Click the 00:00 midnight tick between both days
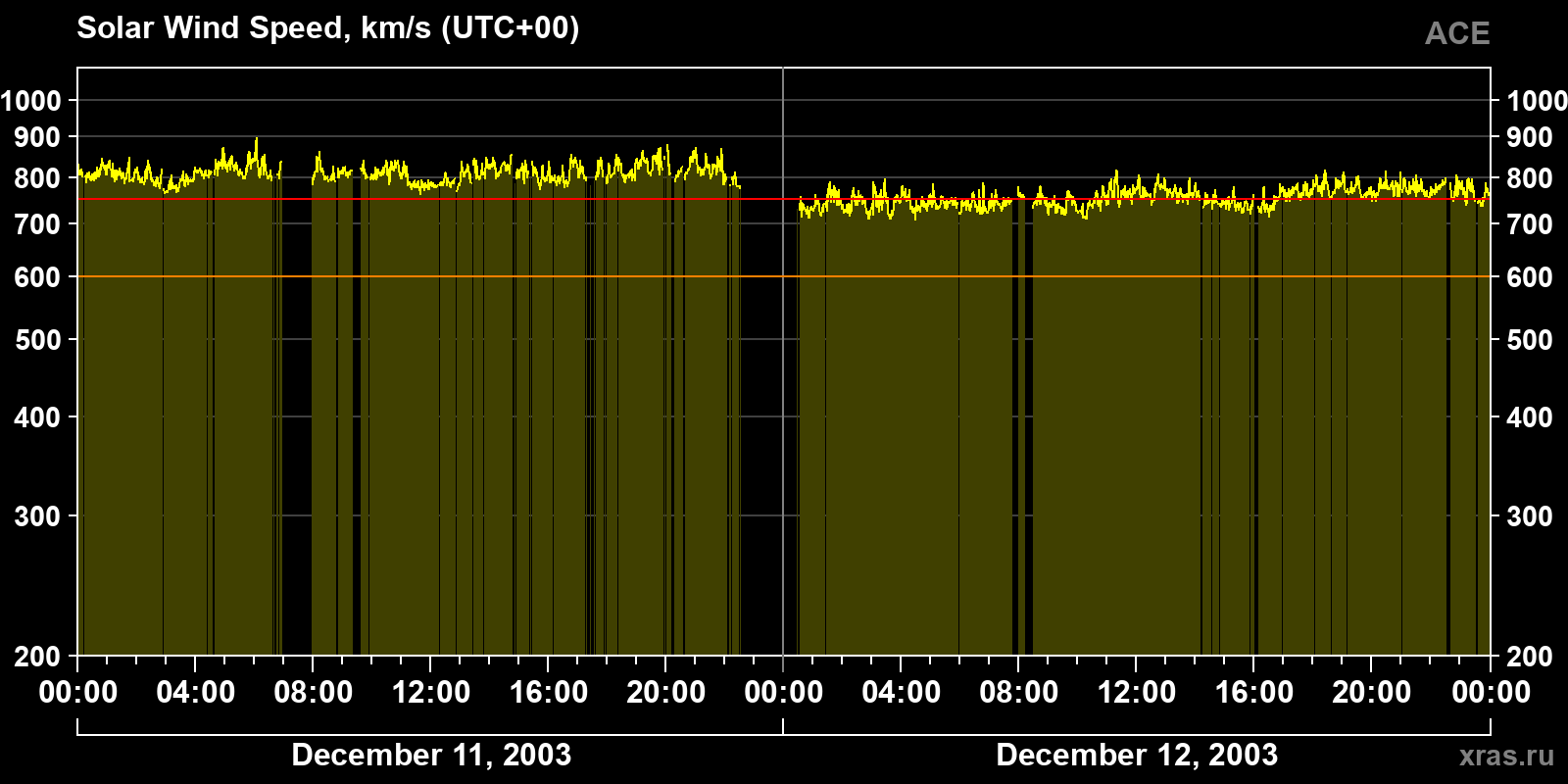The height and width of the screenshot is (784, 1568). pyautogui.click(x=784, y=693)
